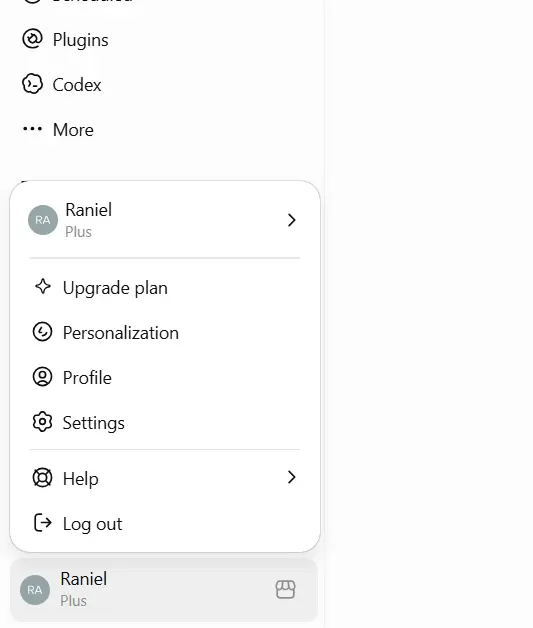Expand the Help submenu chevron
The height and width of the screenshot is (628, 533).
(x=292, y=477)
